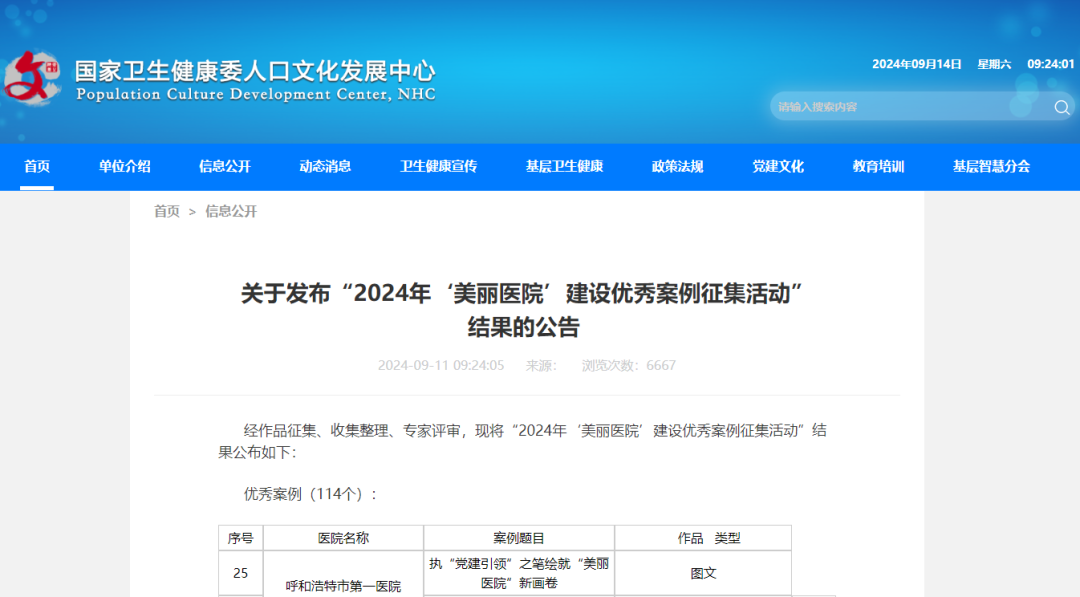This screenshot has height=597, width=1080.
Task: Click the 案例题目 table column header
Action: point(519,538)
